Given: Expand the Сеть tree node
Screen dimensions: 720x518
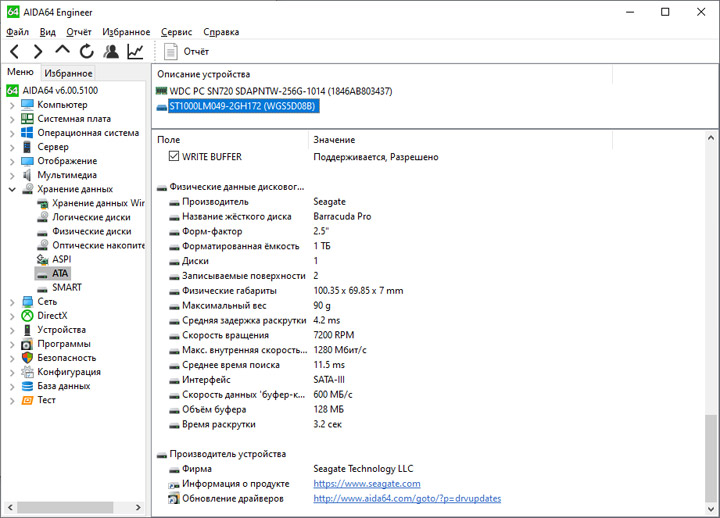Looking at the screenshot, I should 12,301.
